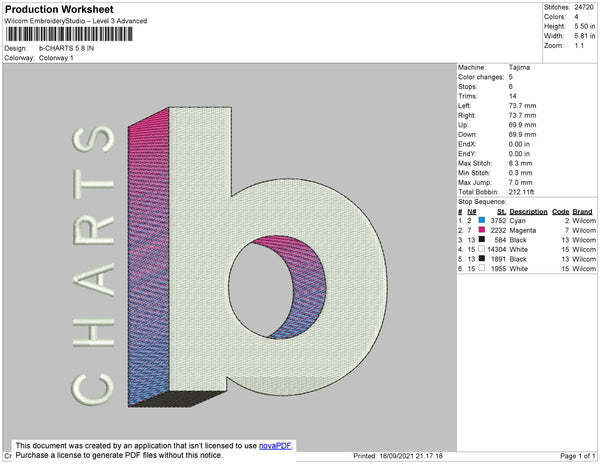Viewport: 600px width, 464px height.
Task: Select the Width value '5.81 in'
Action: pos(585,36)
